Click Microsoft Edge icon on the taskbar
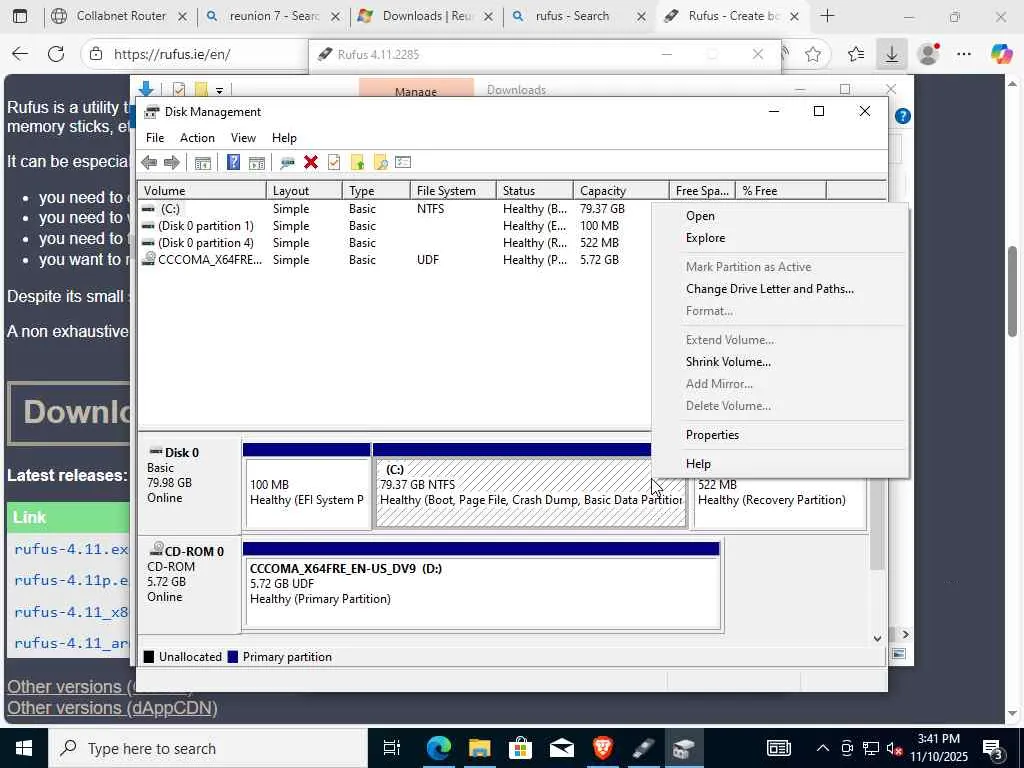 point(439,748)
